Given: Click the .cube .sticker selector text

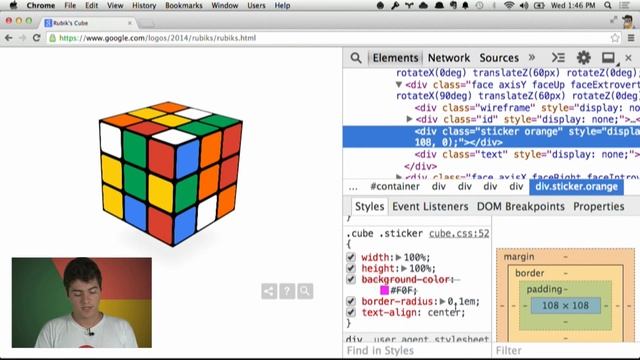Looking at the screenshot, I should tap(384, 233).
